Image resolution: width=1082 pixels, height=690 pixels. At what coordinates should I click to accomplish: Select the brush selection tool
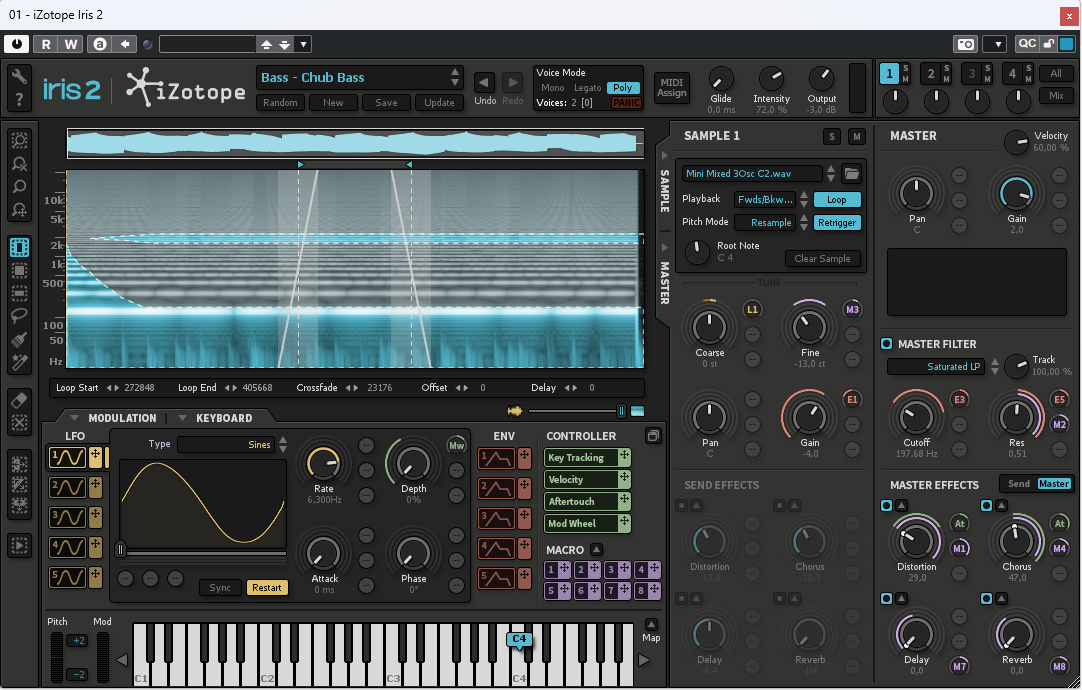point(19,339)
